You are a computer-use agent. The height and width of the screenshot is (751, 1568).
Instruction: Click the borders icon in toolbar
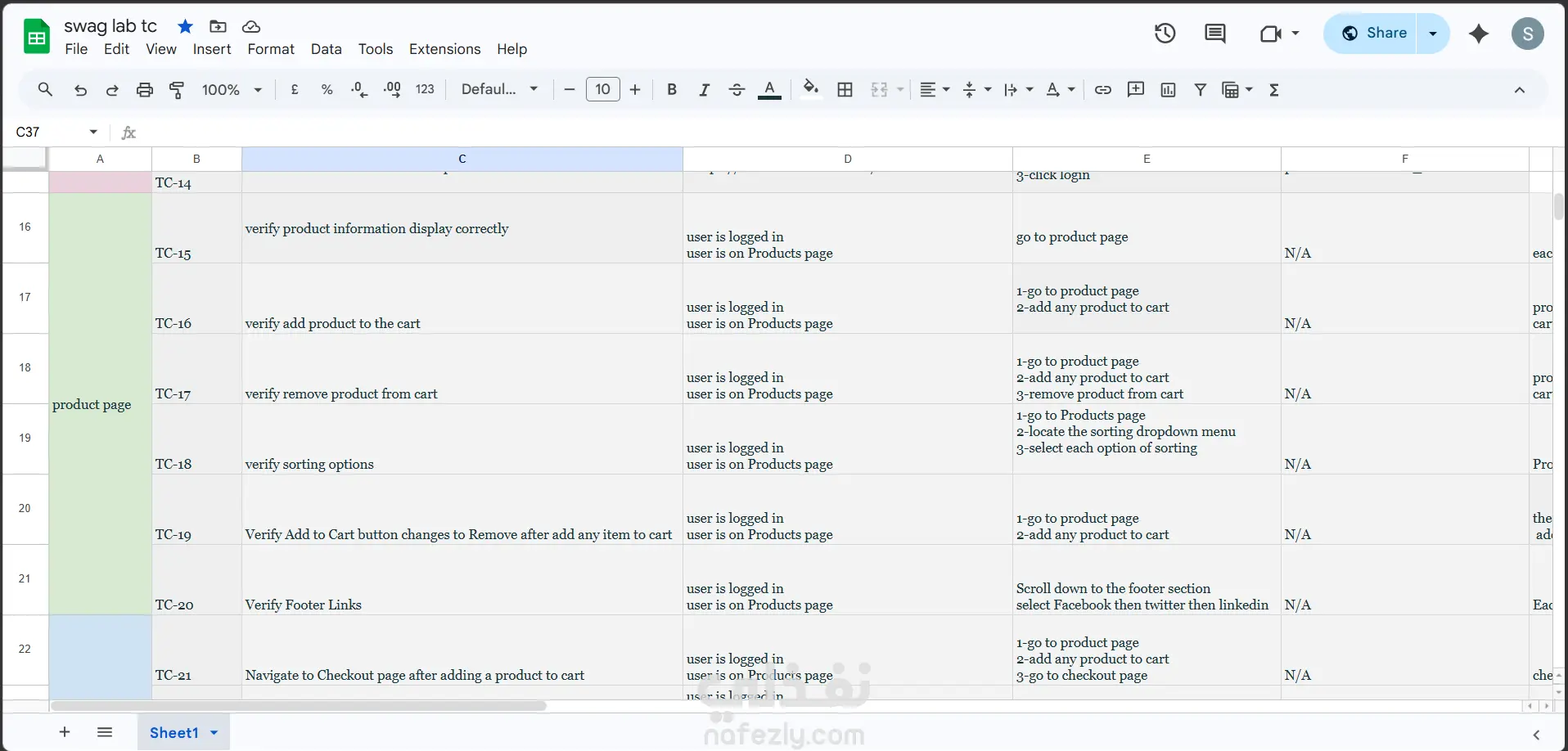click(x=845, y=90)
